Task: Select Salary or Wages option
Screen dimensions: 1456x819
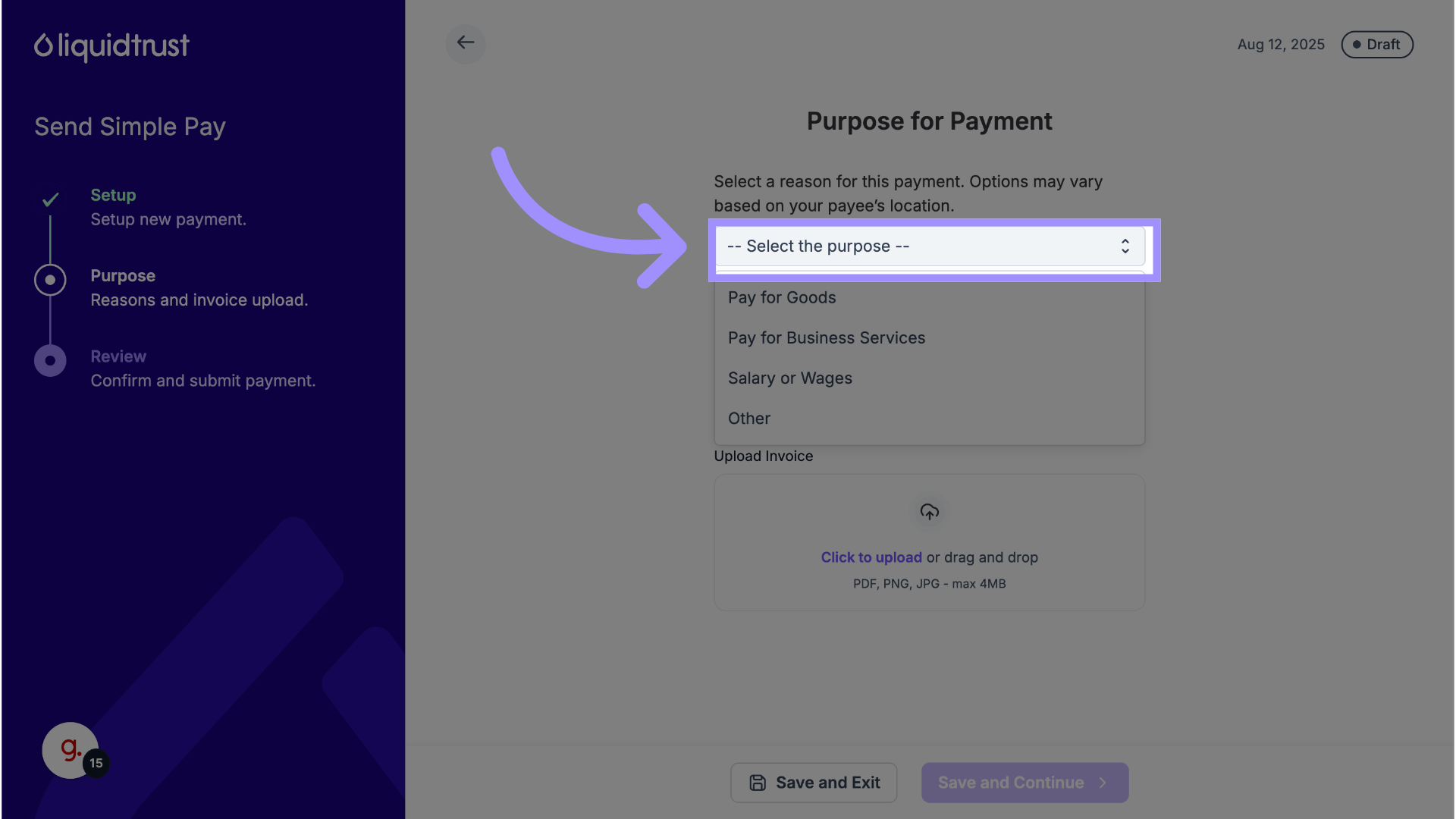Action: click(x=789, y=378)
